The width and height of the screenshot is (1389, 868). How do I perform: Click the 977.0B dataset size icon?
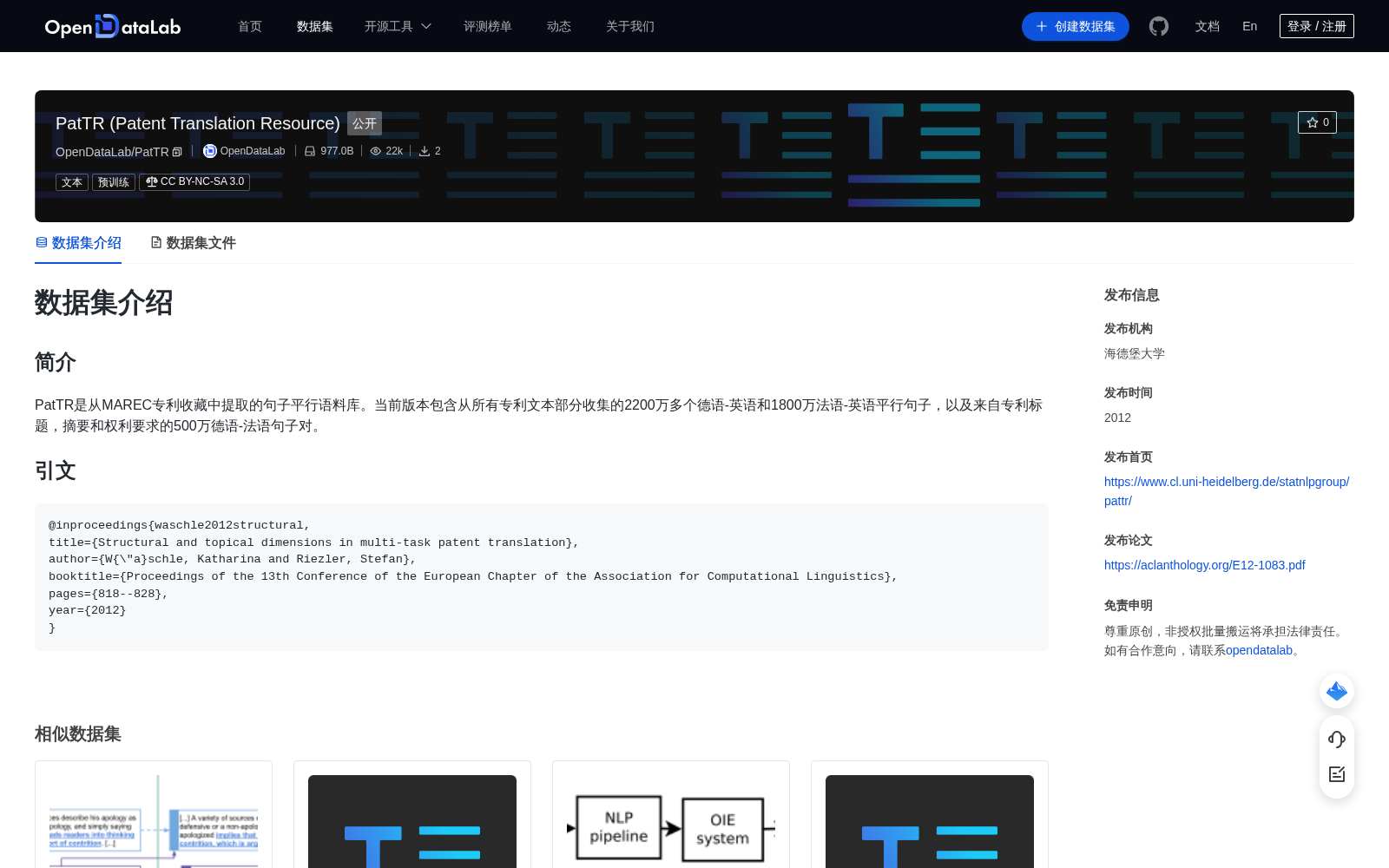[310, 151]
